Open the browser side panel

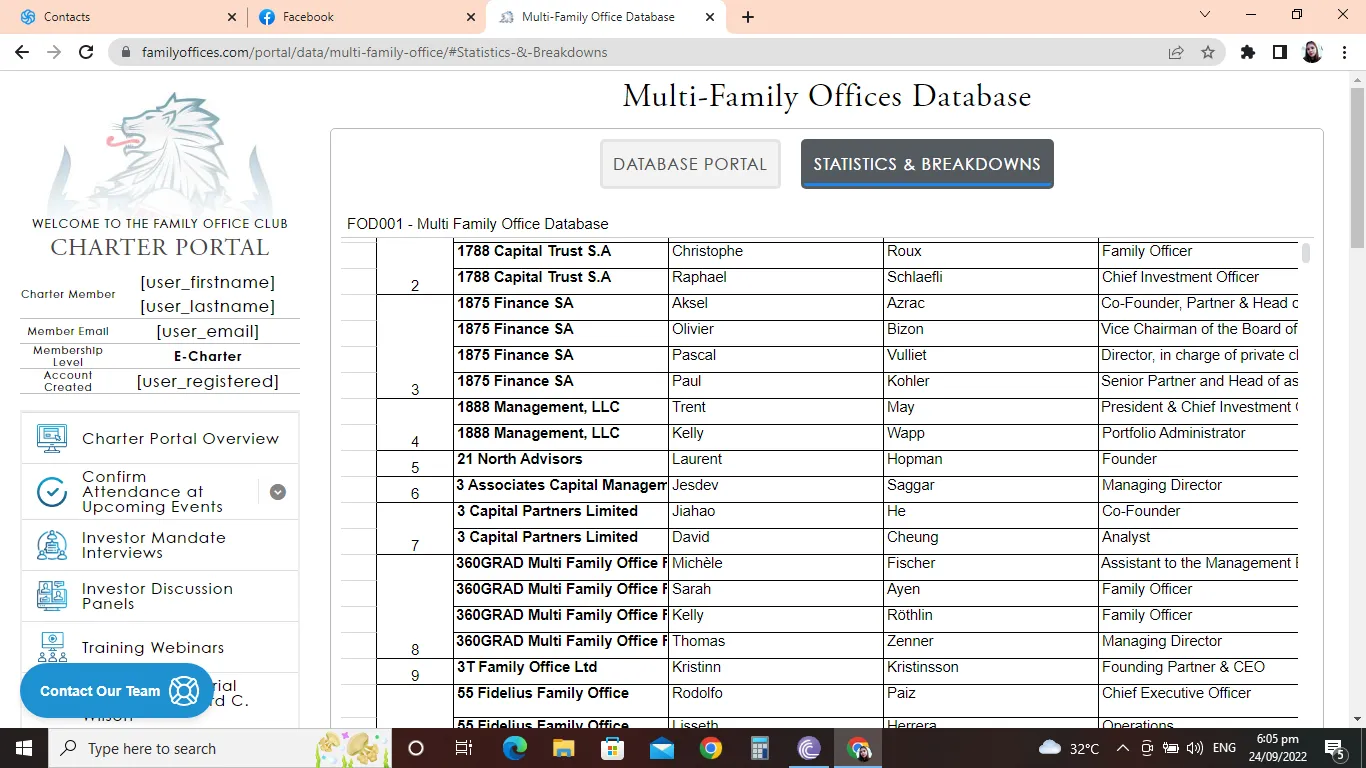coord(1279,52)
